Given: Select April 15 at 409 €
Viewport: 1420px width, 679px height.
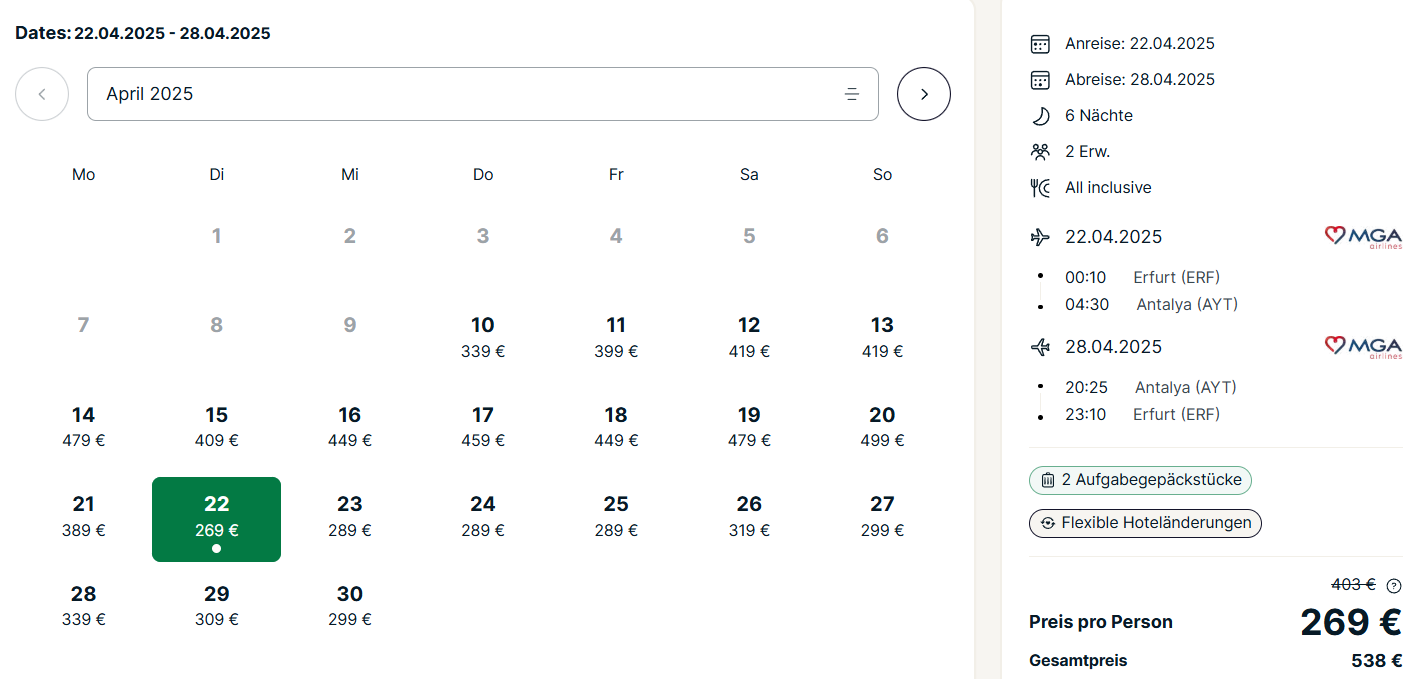Looking at the screenshot, I should pos(217,427).
